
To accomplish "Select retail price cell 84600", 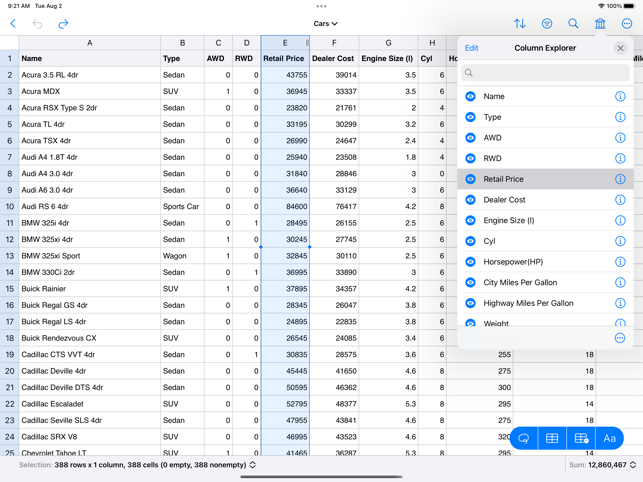I will click(285, 206).
